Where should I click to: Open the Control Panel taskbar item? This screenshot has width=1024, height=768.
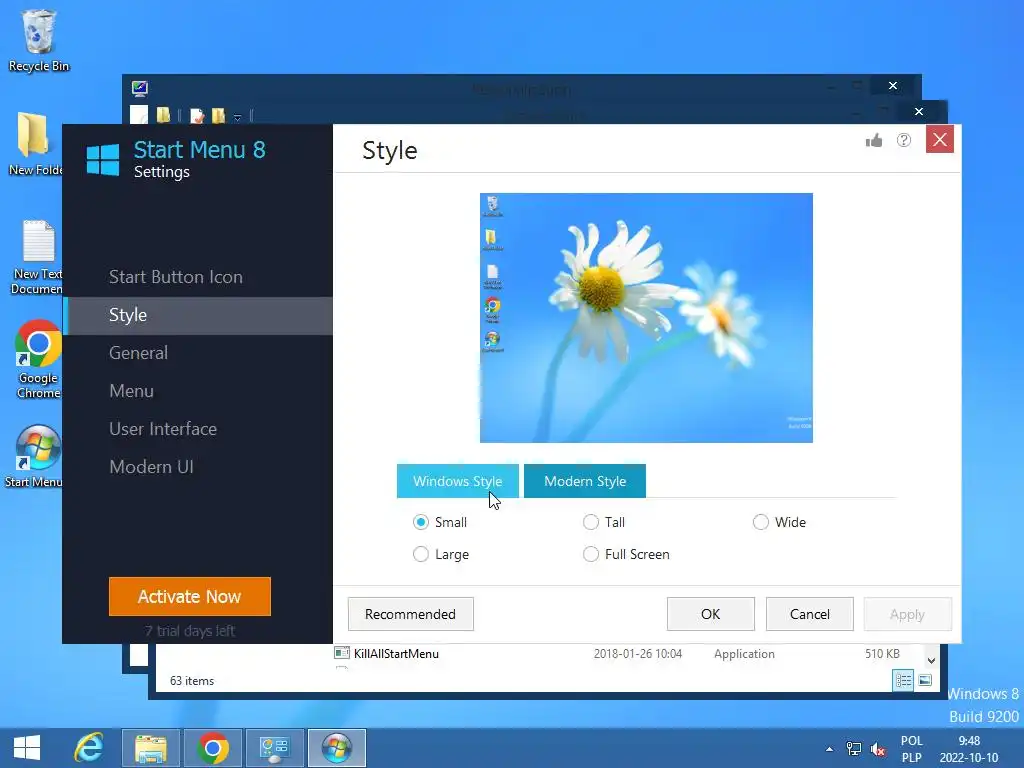(x=275, y=748)
